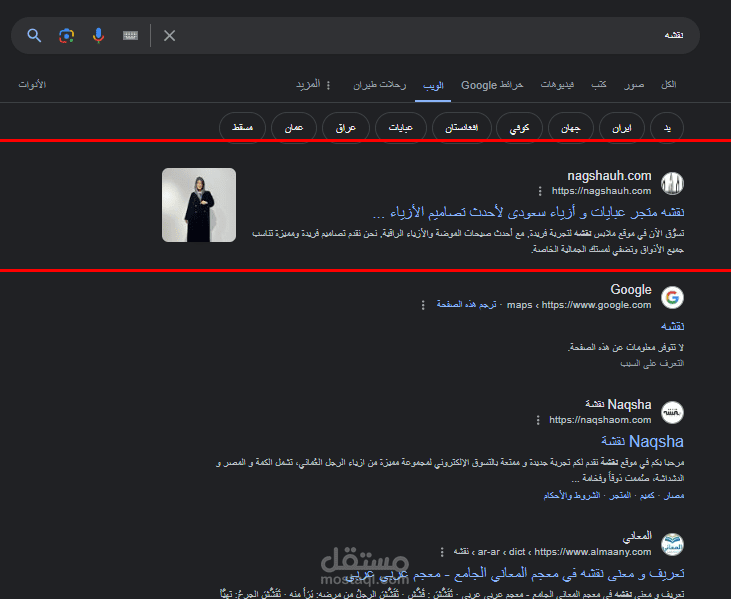Expand the المزيد more menu
This screenshot has width=731, height=599.
tap(313, 84)
